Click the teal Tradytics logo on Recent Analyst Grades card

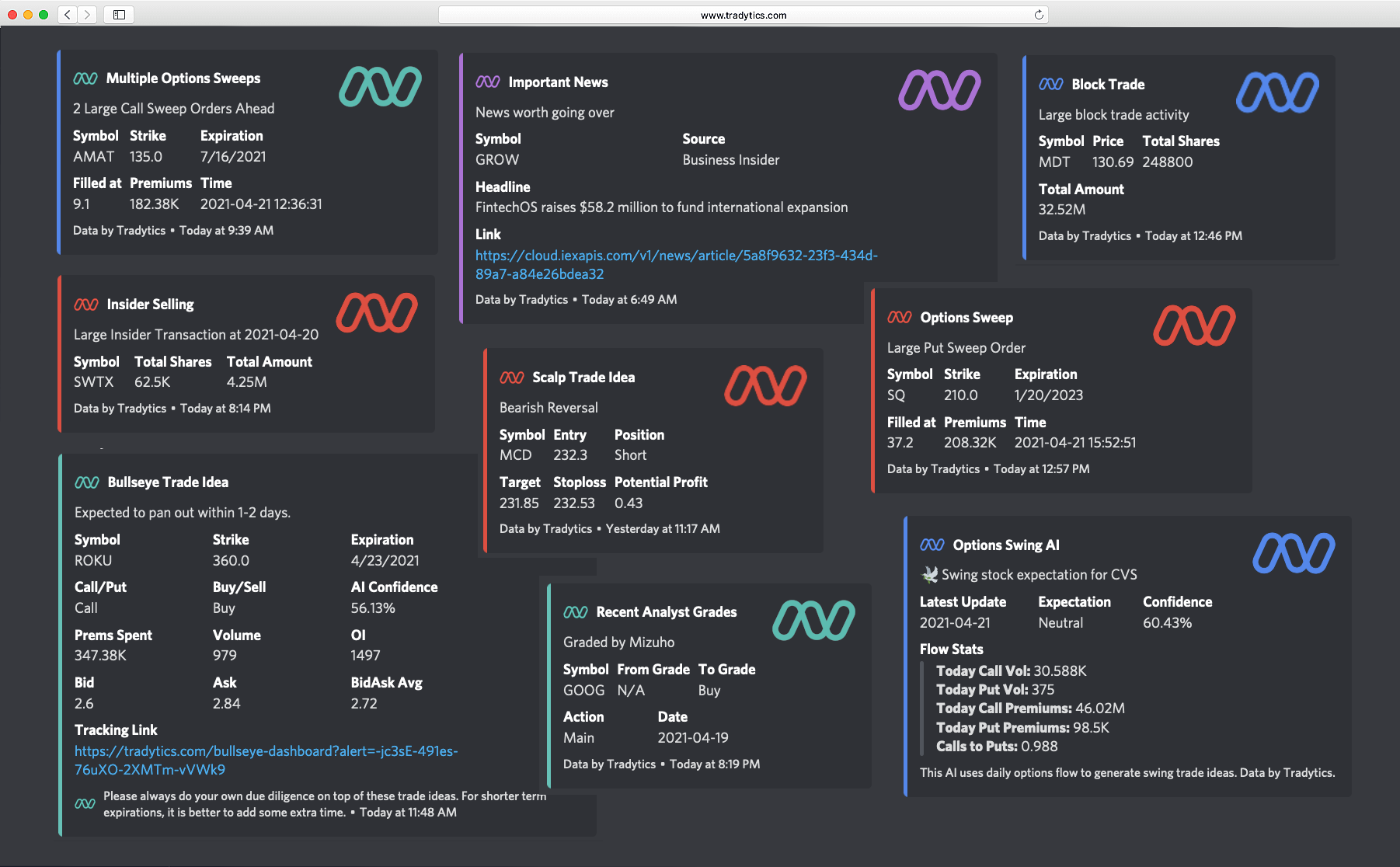[814, 618]
